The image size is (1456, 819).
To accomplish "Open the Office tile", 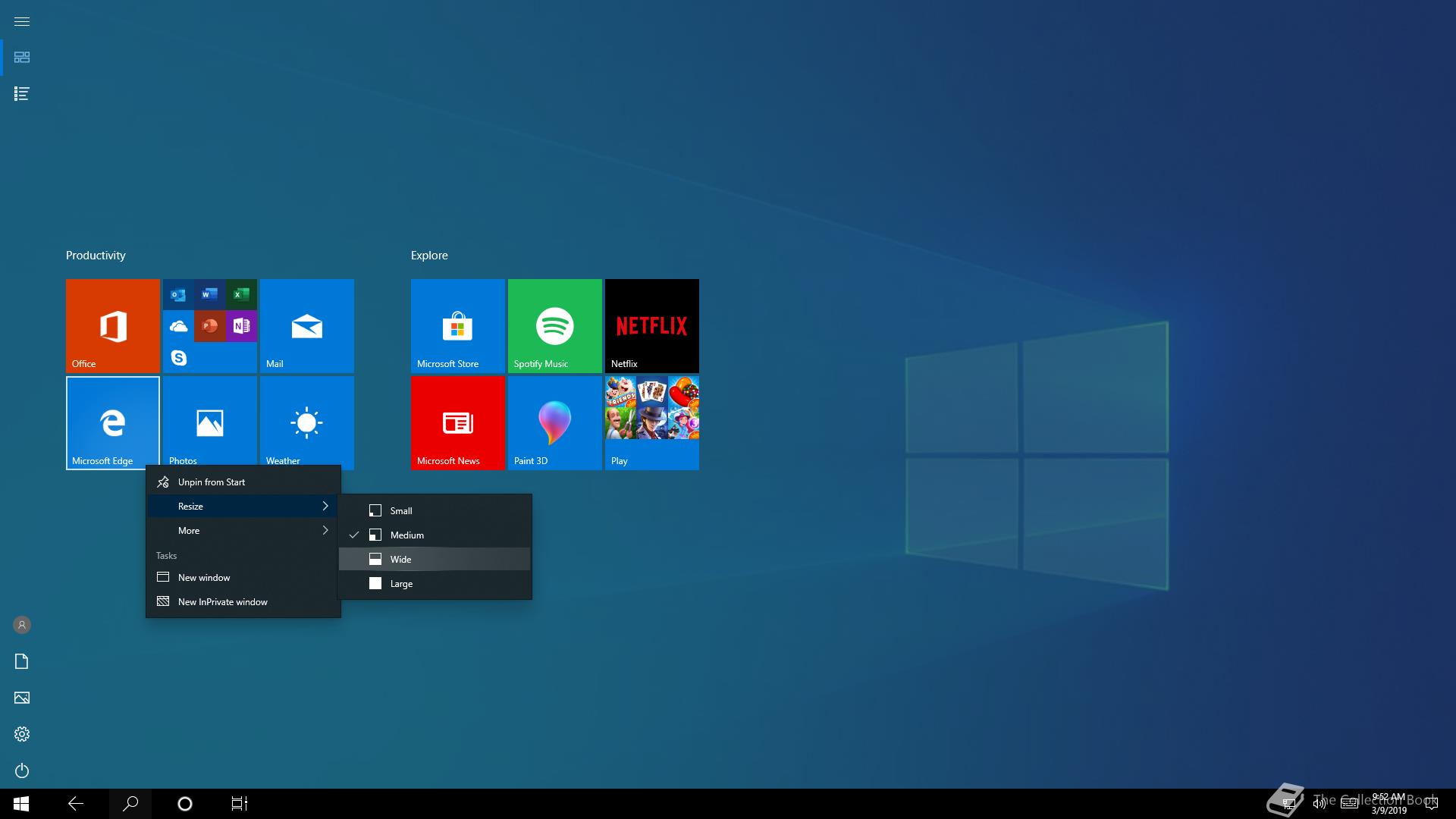I will [x=113, y=326].
